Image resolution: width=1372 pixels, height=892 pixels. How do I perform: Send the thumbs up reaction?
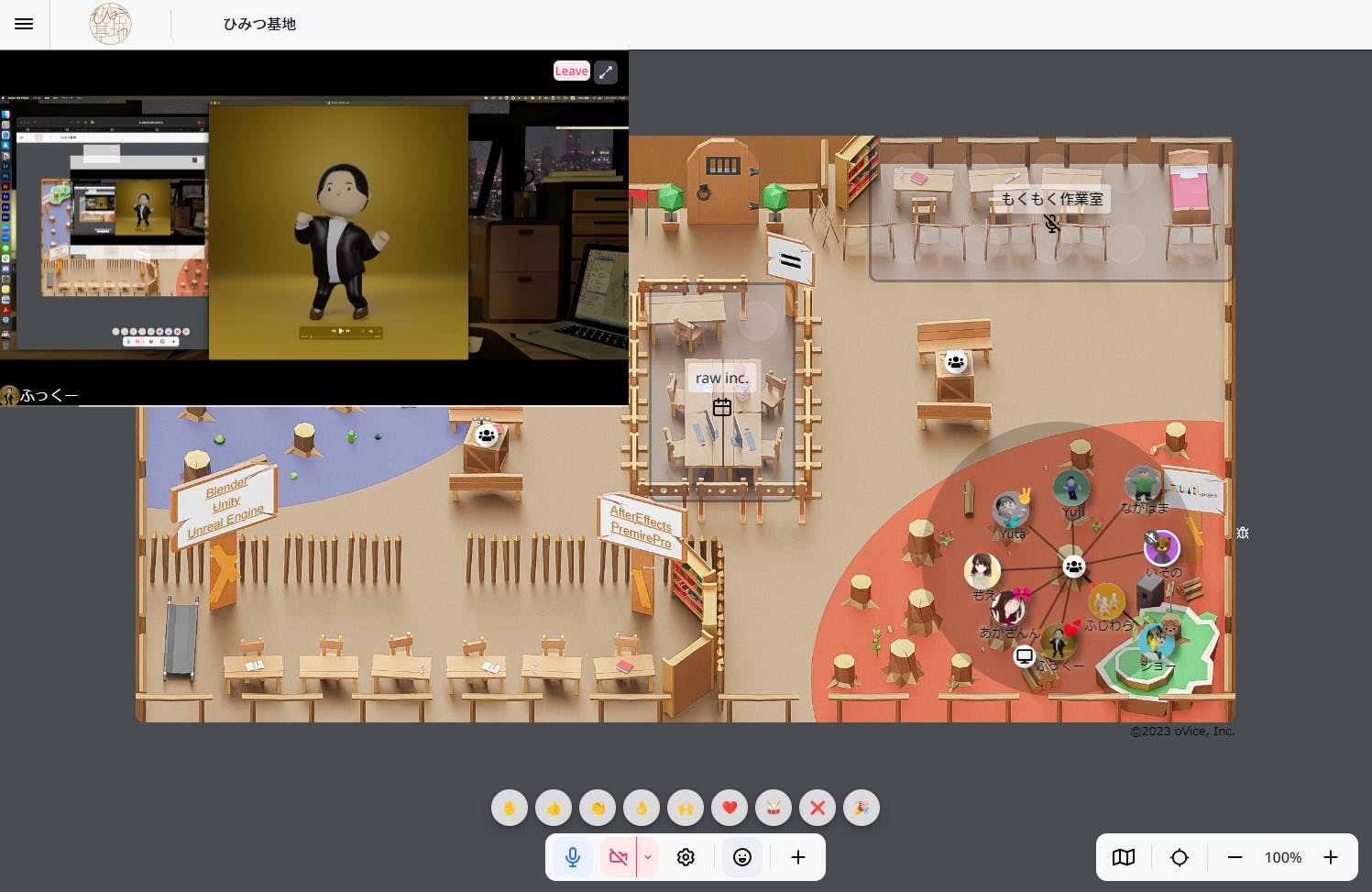coord(554,808)
